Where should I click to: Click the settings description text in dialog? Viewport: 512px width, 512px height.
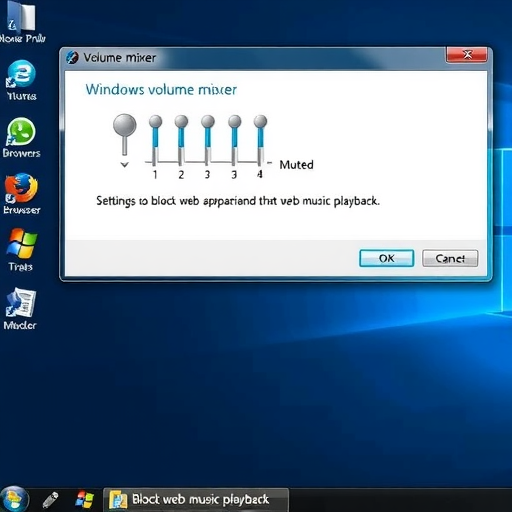pos(238,201)
